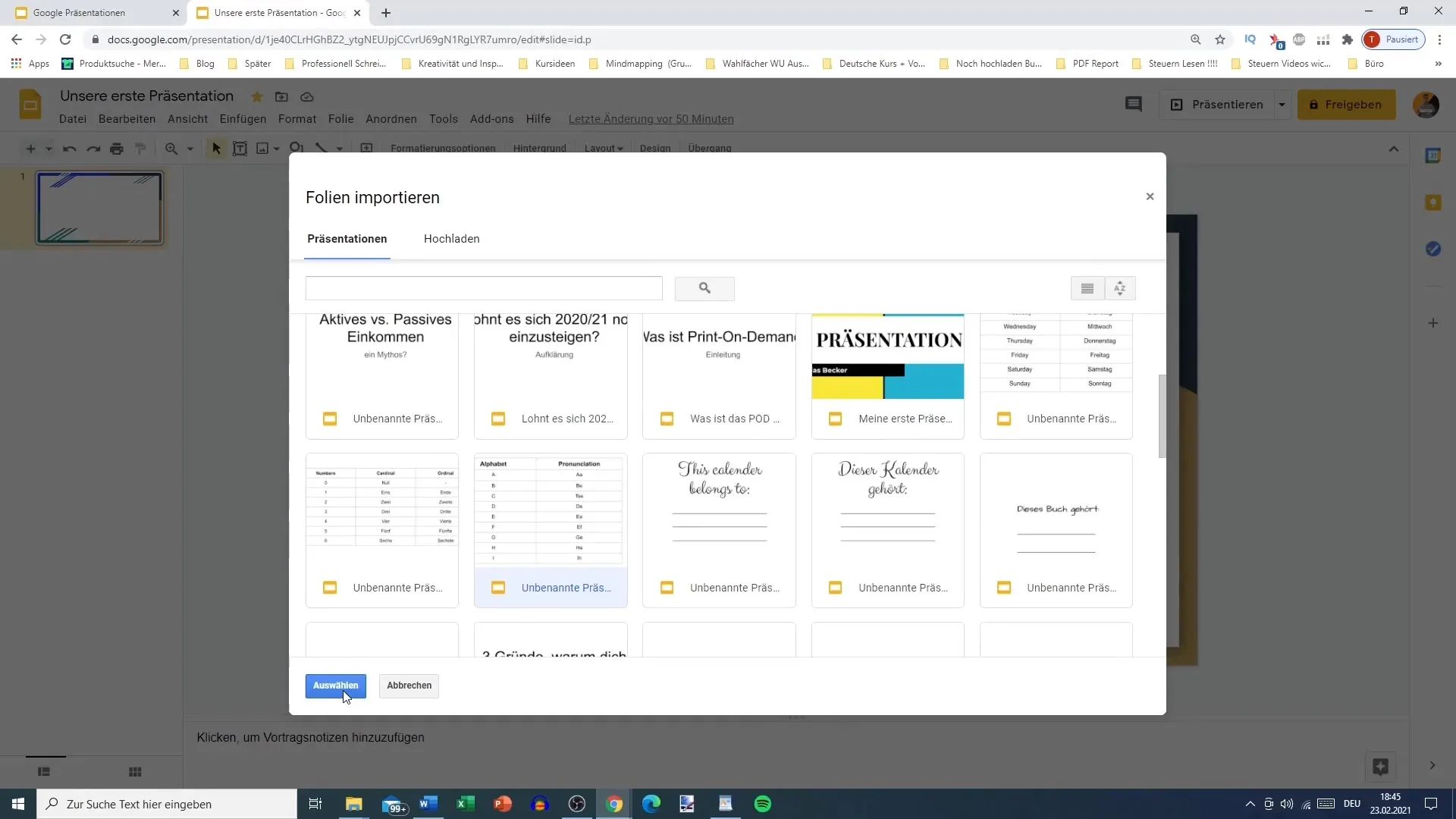Image resolution: width=1456 pixels, height=819 pixels.
Task: Open Google Tasks in side panel
Action: click(1433, 249)
